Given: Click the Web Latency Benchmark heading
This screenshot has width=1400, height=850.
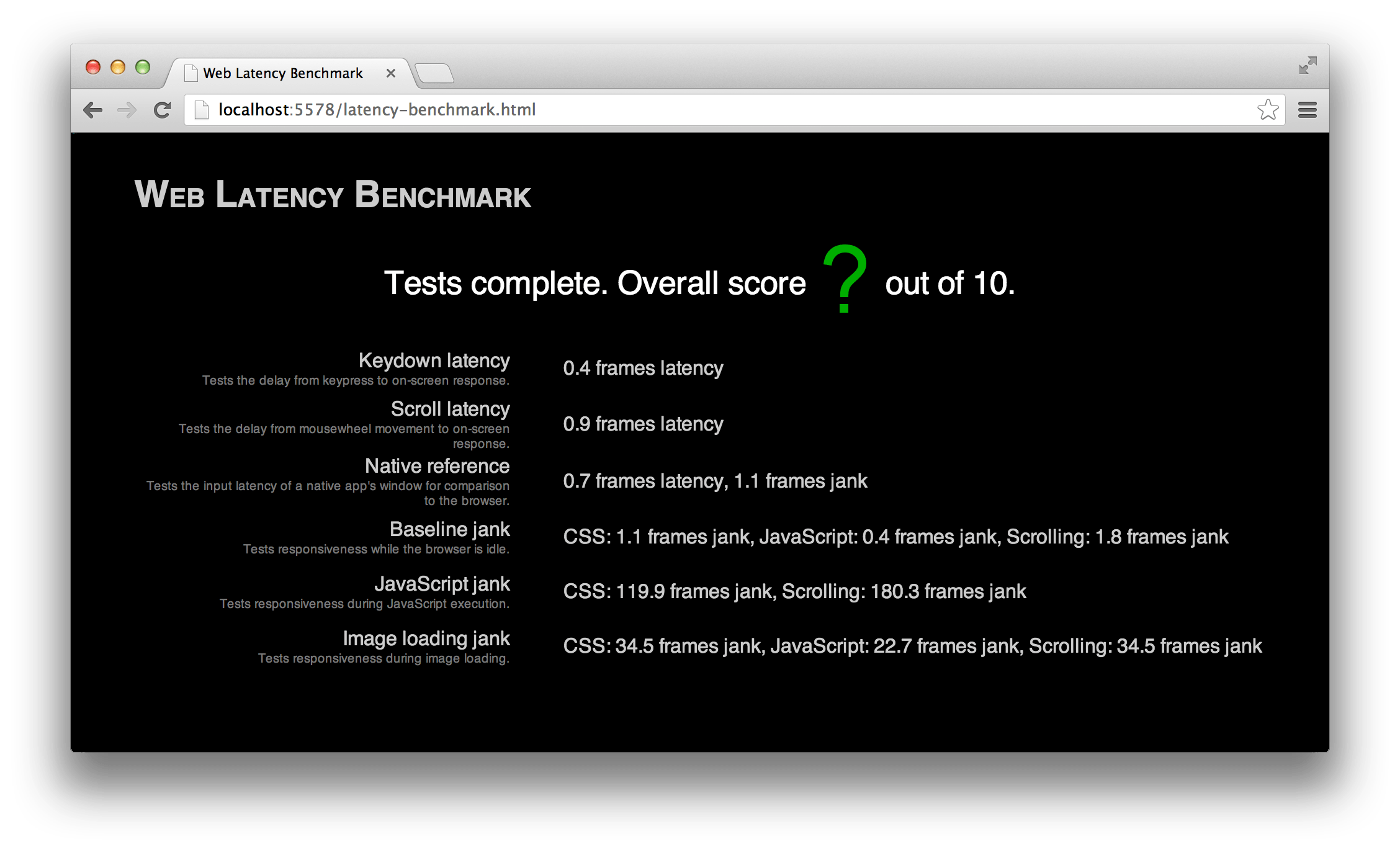Looking at the screenshot, I should 333,194.
